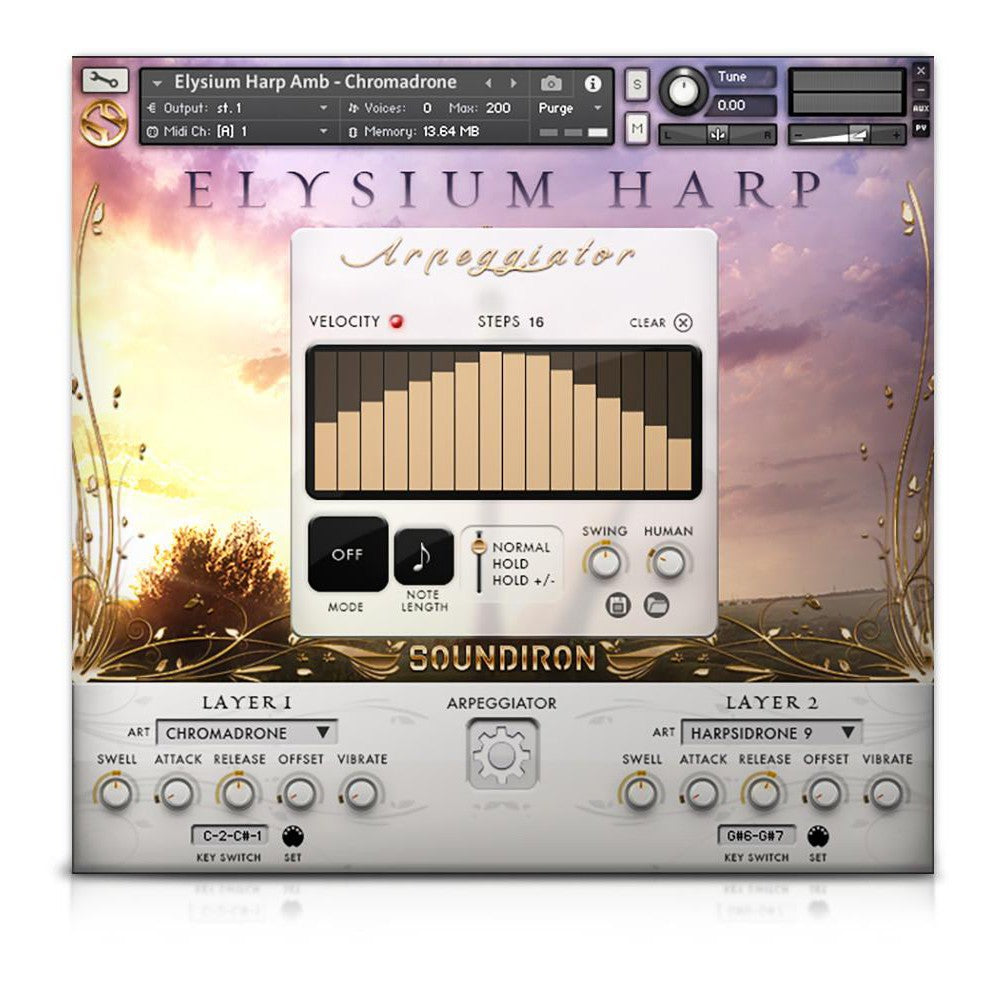Image resolution: width=1002 pixels, height=1002 pixels.
Task: Click the load preset folder icon
Action: coord(657,603)
